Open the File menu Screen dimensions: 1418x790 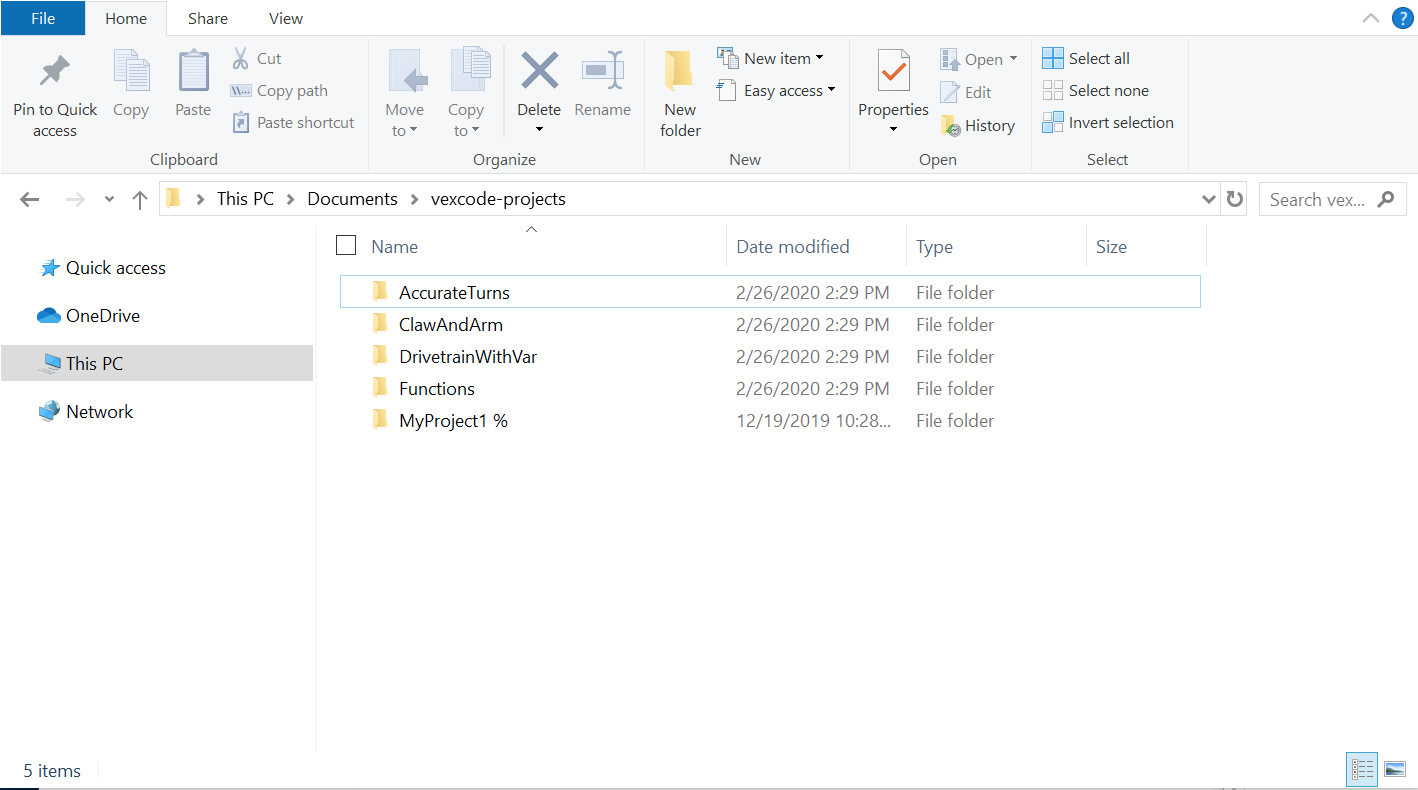[42, 18]
